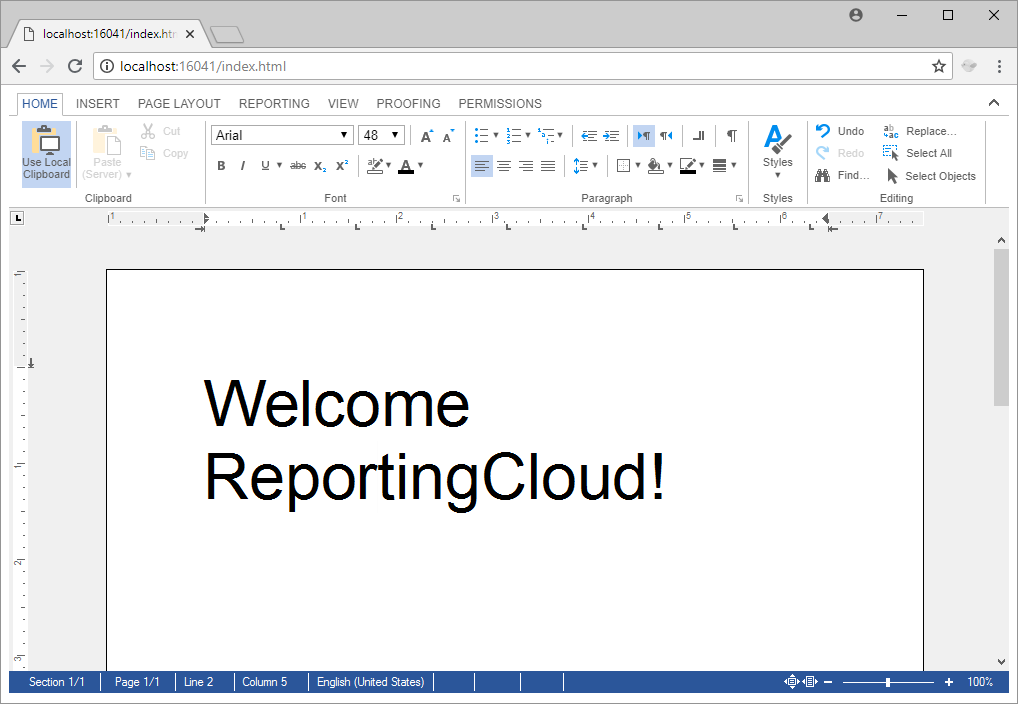Open the PROOFING tab
This screenshot has height=704, width=1018.
[x=408, y=104]
